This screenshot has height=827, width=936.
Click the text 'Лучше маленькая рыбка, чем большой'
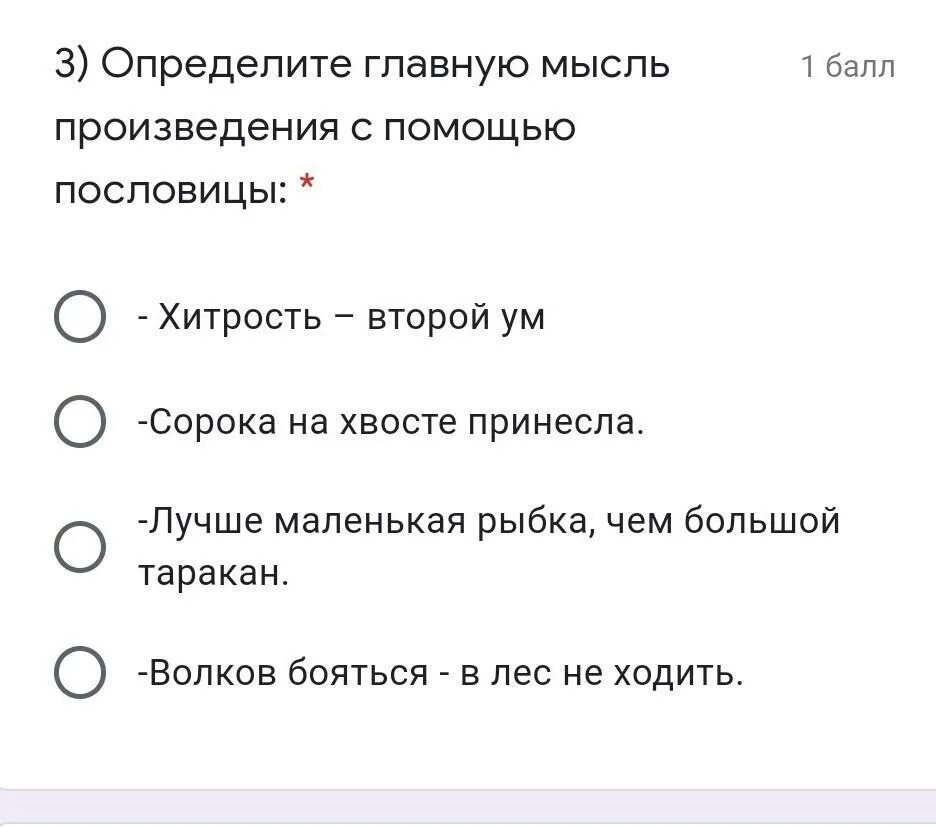[x=489, y=521]
